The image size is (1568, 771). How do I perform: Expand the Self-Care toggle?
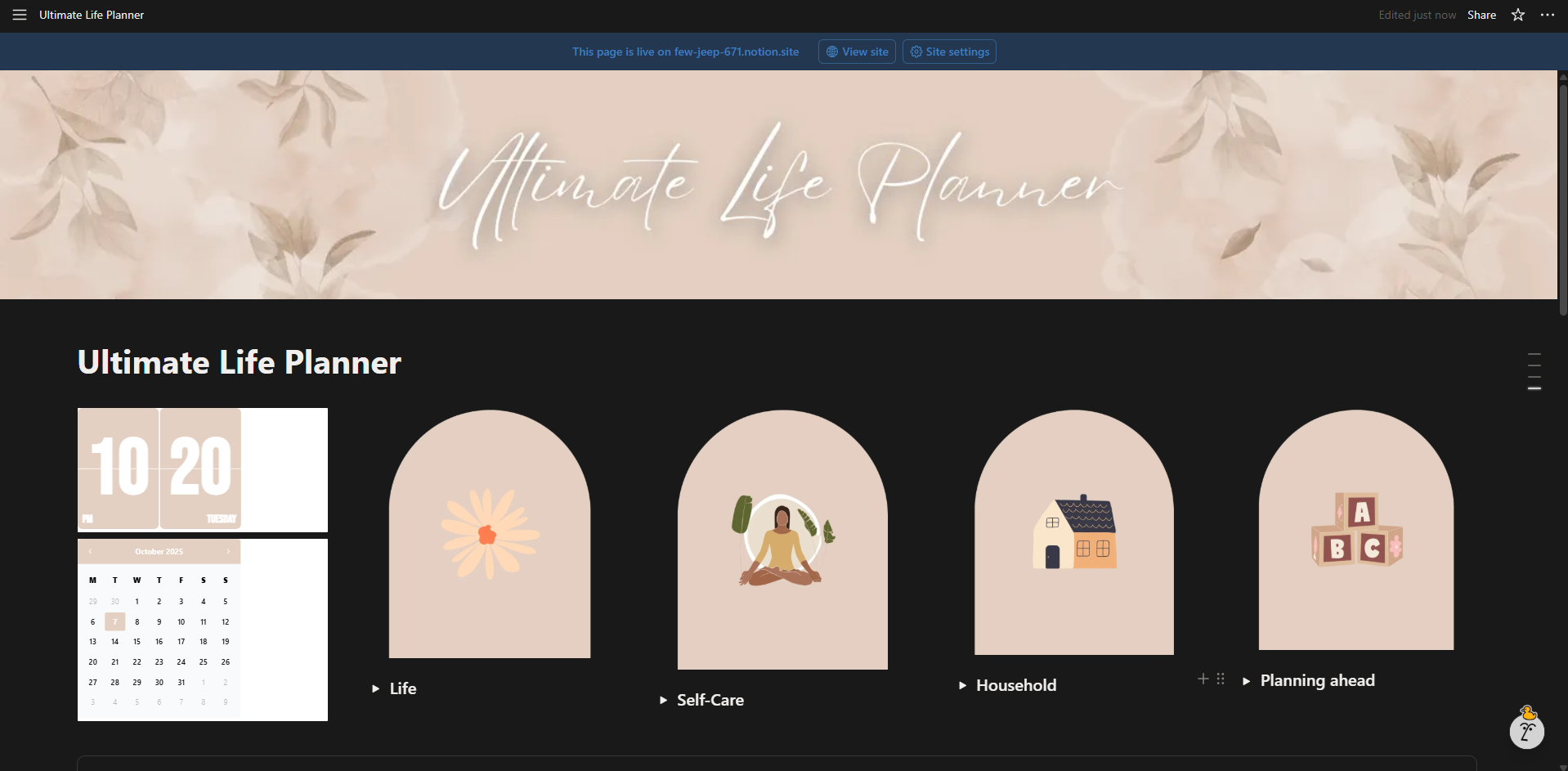point(663,701)
